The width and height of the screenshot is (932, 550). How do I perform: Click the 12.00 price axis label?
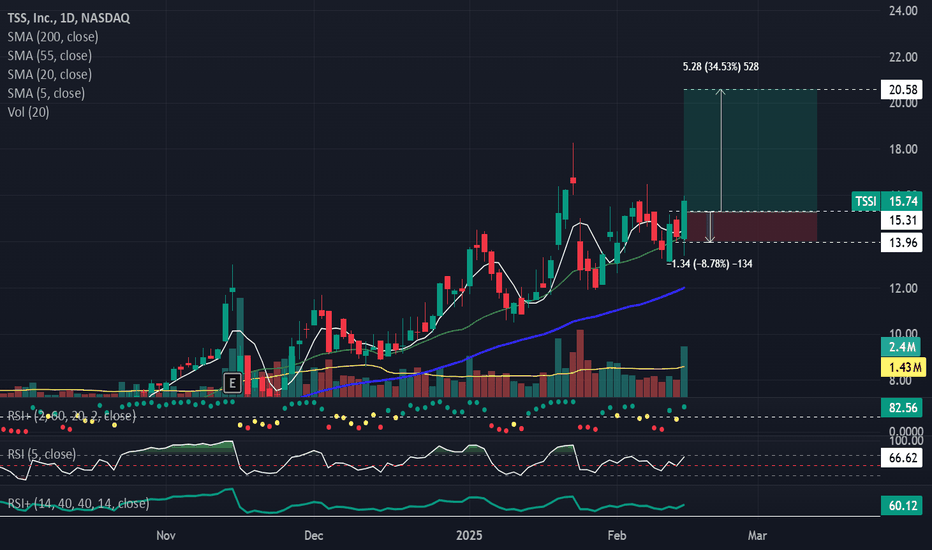(x=902, y=288)
